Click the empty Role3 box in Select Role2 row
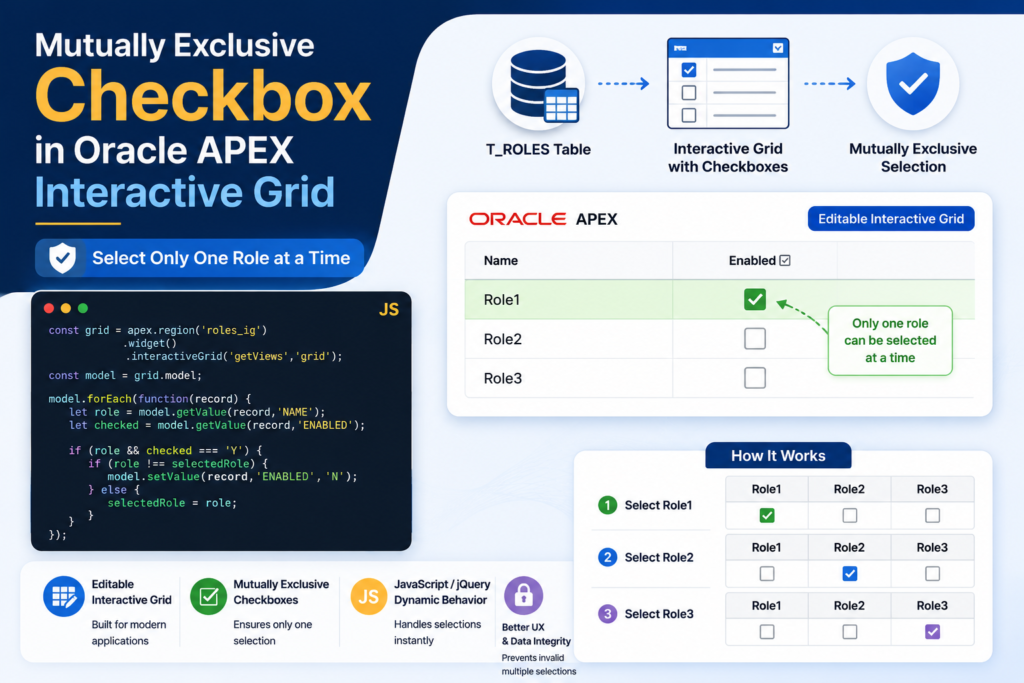 click(x=933, y=574)
